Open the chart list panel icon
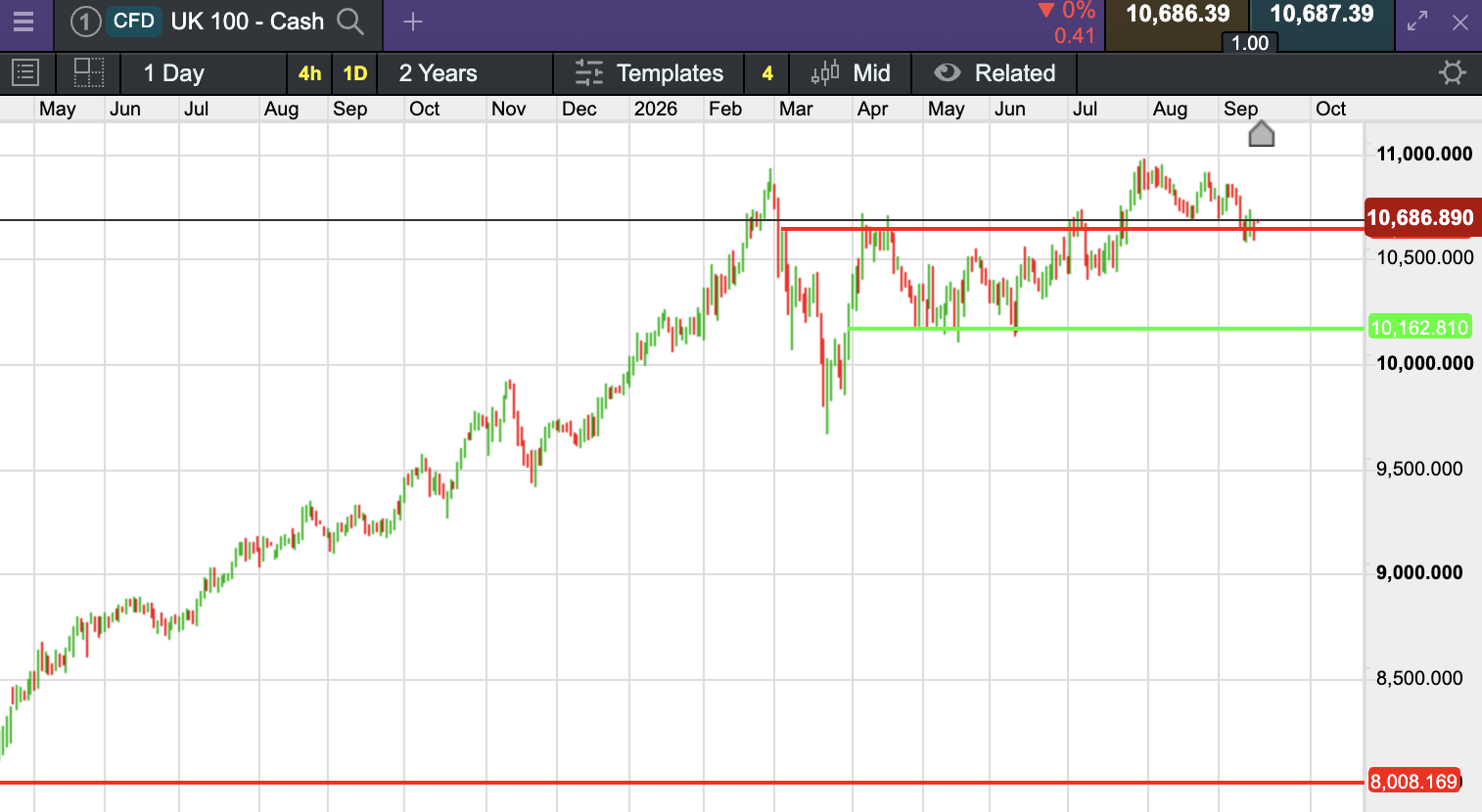Viewport: 1482px width, 812px height. pos(24,73)
